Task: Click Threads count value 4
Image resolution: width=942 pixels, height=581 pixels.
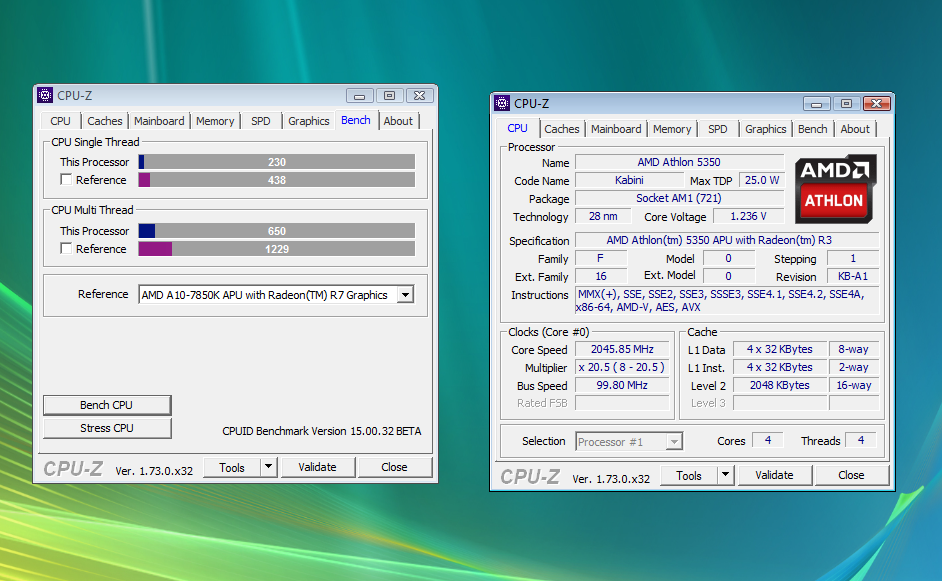Action: (x=861, y=440)
